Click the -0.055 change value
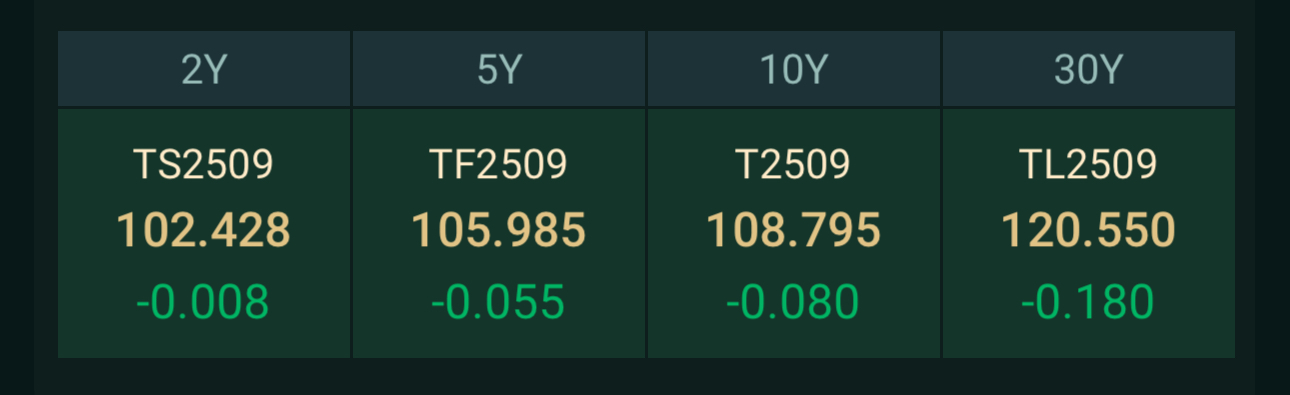The height and width of the screenshot is (395, 1290). pyautogui.click(x=498, y=302)
